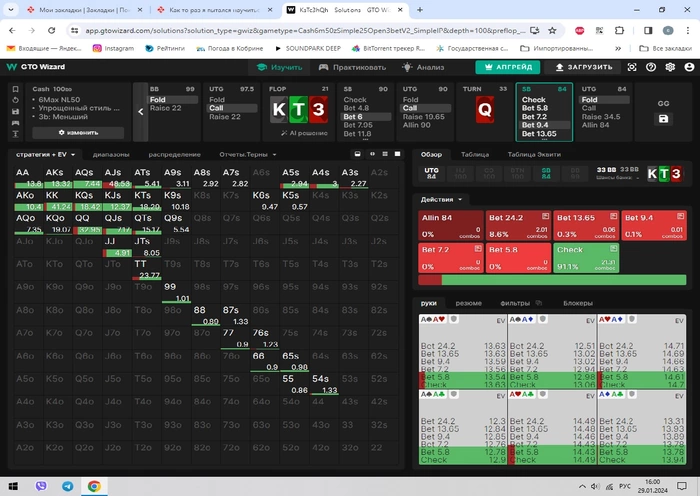
Task: Click the gamepad icon in left sidebar
Action: tap(15, 123)
